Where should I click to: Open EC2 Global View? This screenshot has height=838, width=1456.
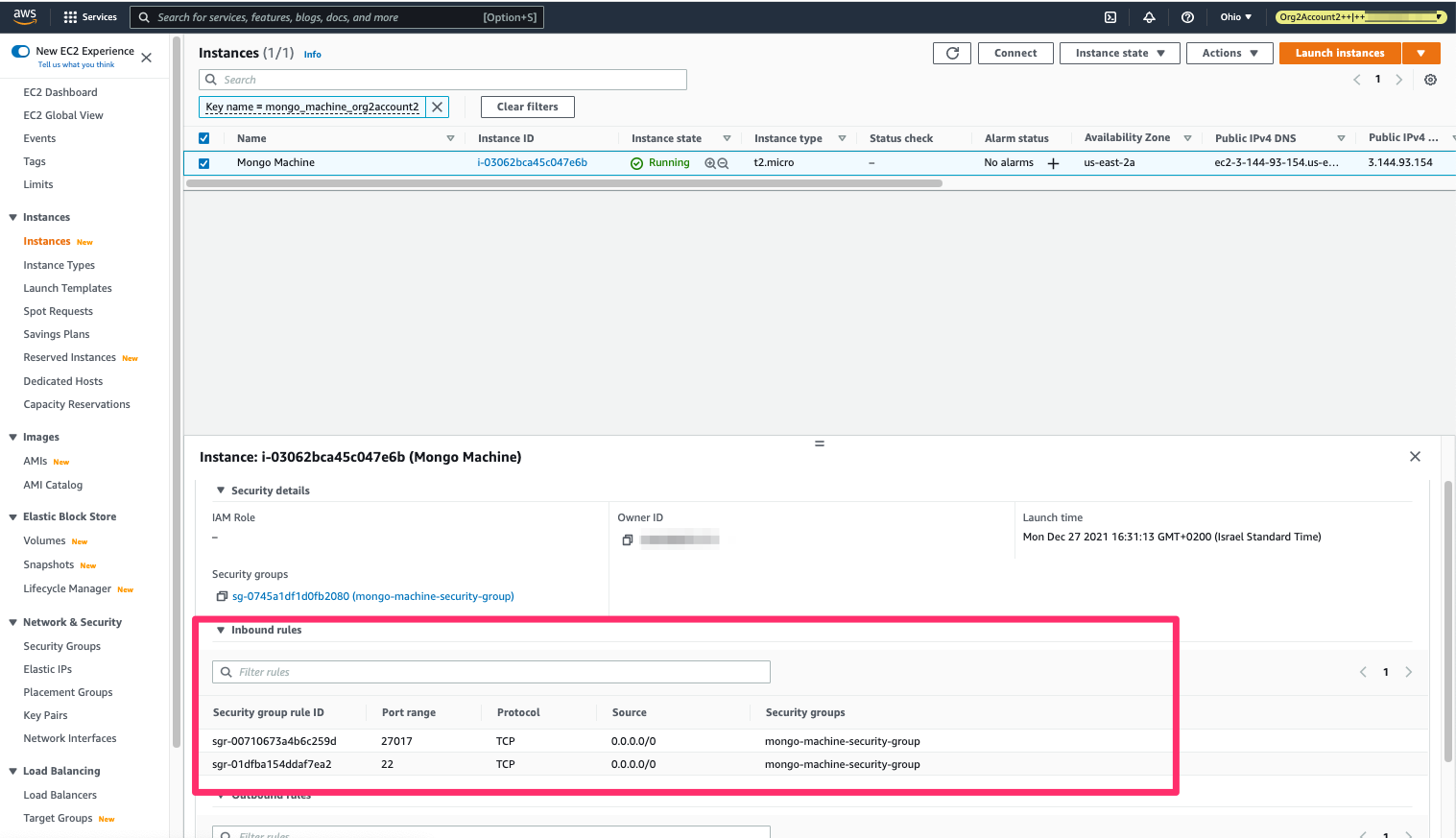[63, 115]
